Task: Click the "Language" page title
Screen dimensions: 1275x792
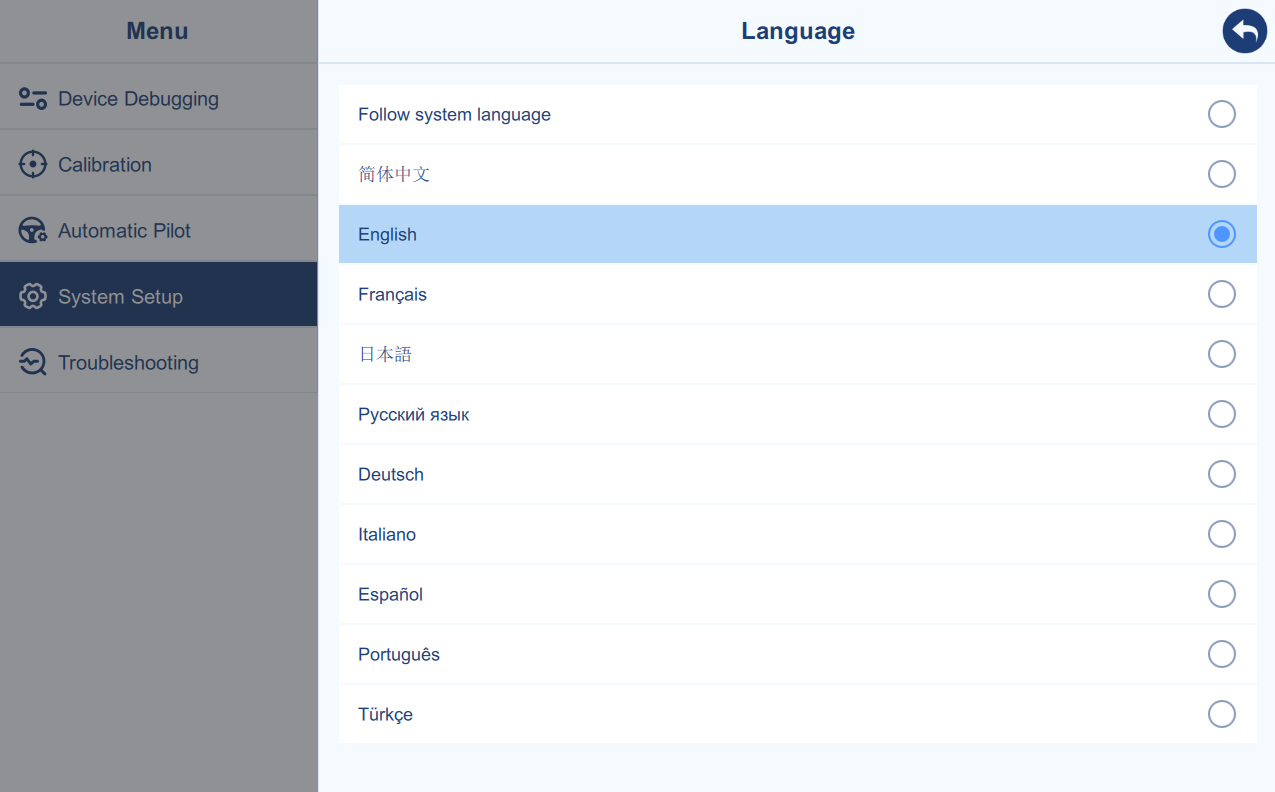Action: (x=797, y=31)
